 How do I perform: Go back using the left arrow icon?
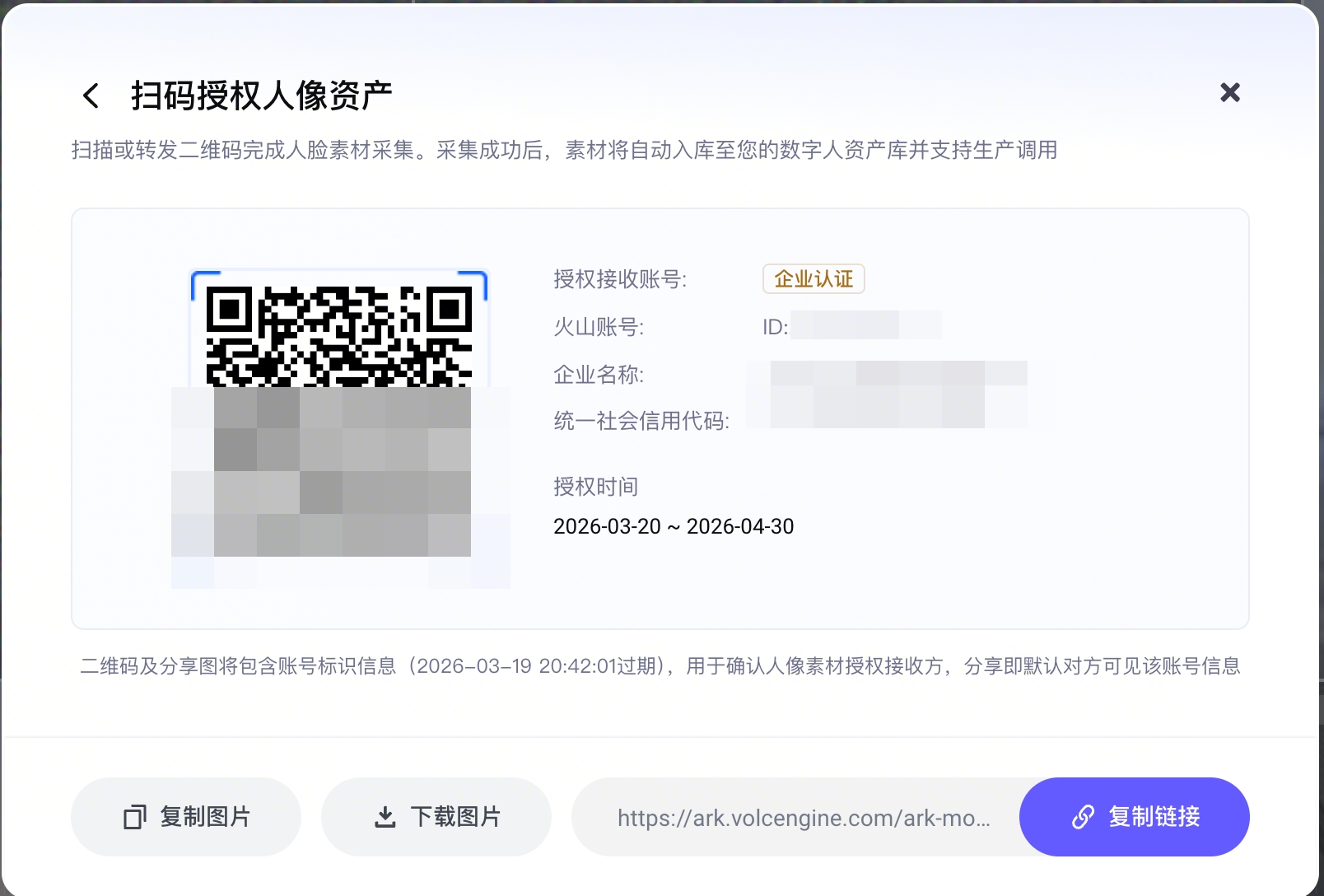(91, 96)
